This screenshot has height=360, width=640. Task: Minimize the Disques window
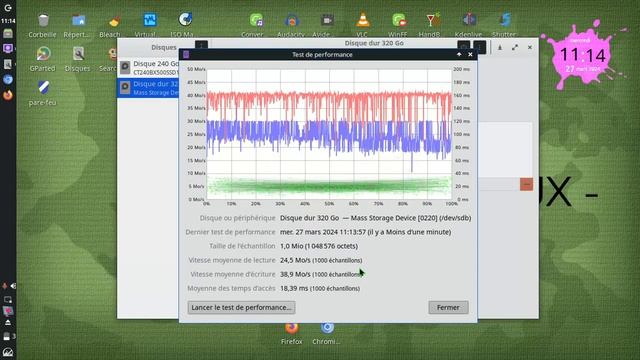pyautogui.click(x=500, y=47)
